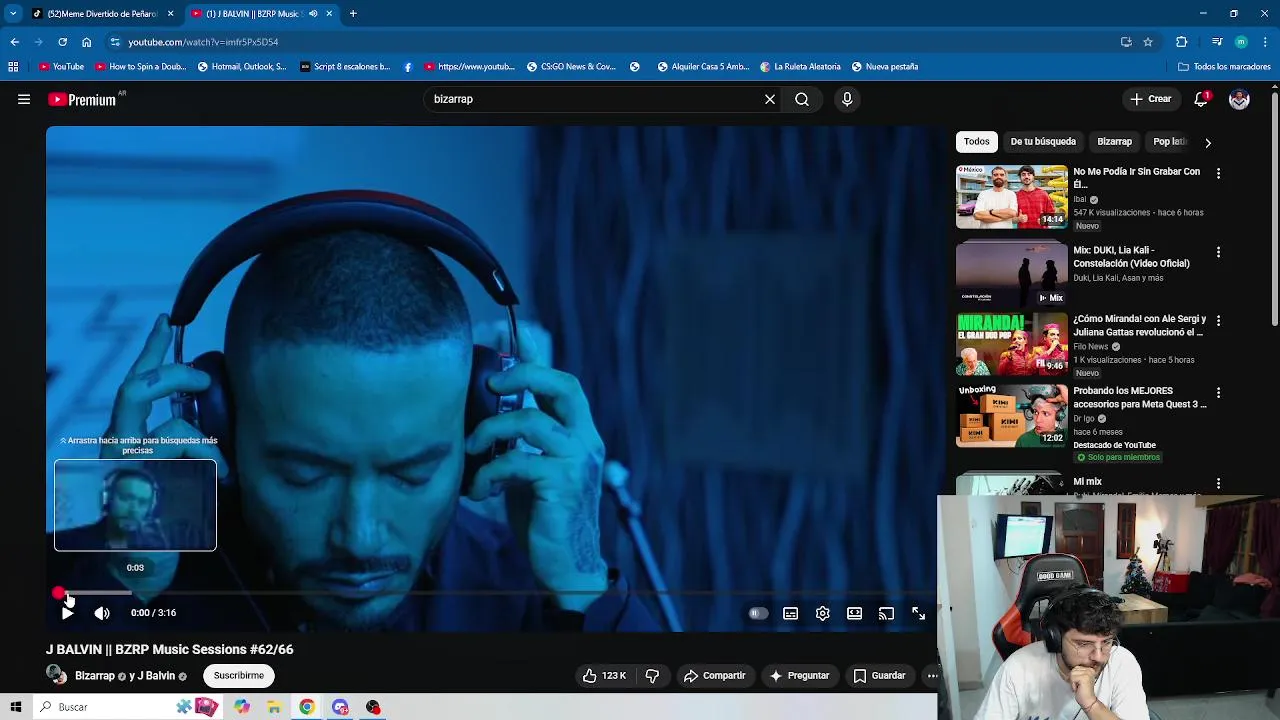
Task: Open La Ruleta Aleatoria bookmark
Action: click(x=800, y=67)
